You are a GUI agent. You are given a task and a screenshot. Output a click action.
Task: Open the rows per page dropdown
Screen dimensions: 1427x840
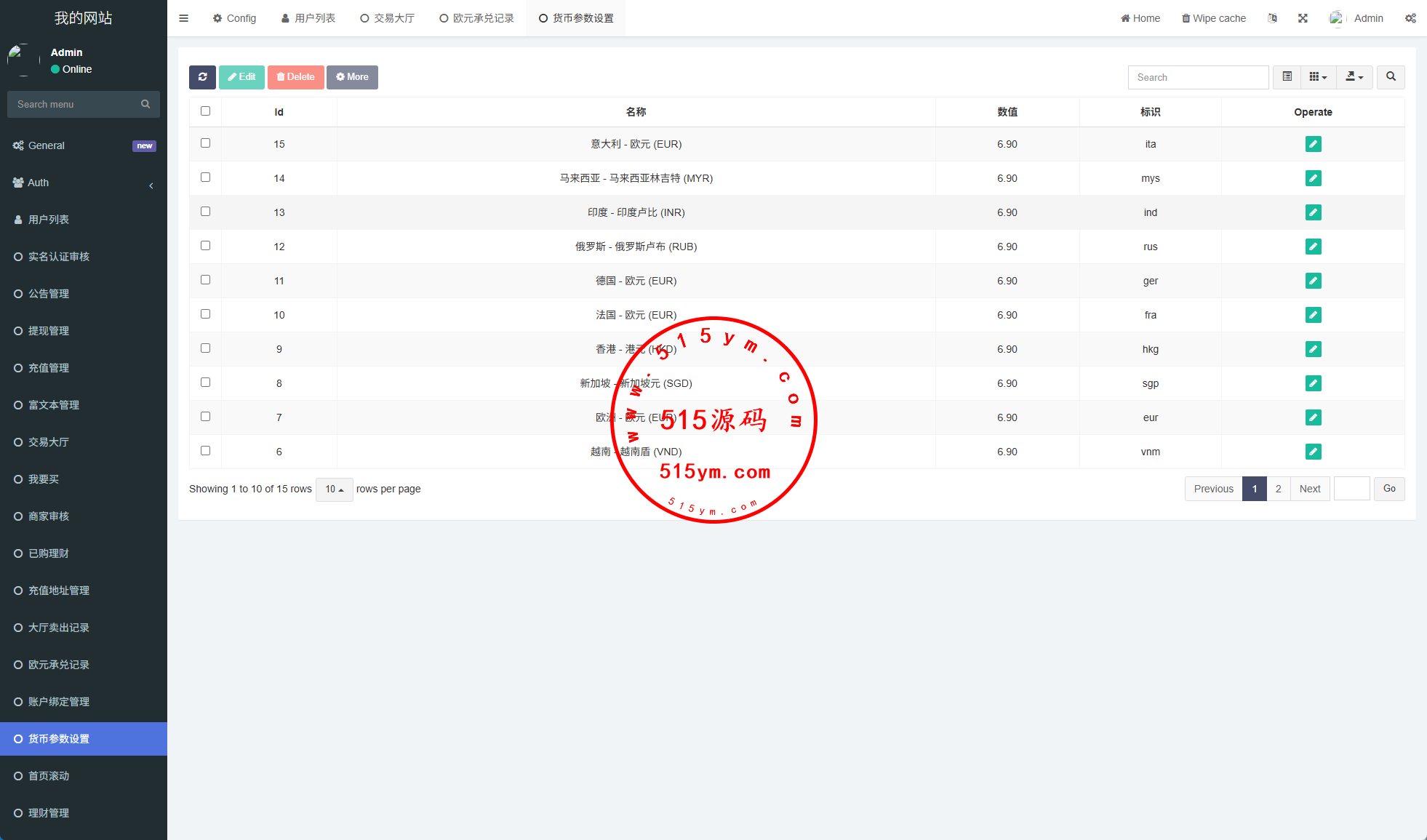335,489
